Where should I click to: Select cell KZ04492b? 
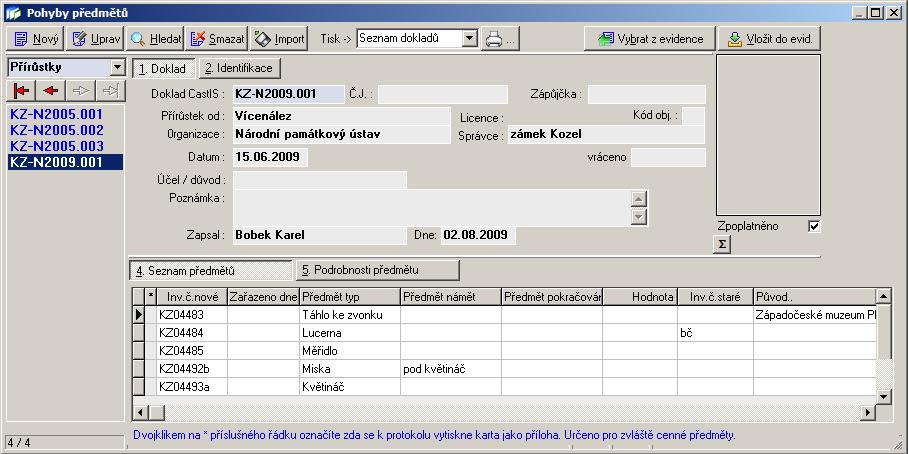(192, 369)
